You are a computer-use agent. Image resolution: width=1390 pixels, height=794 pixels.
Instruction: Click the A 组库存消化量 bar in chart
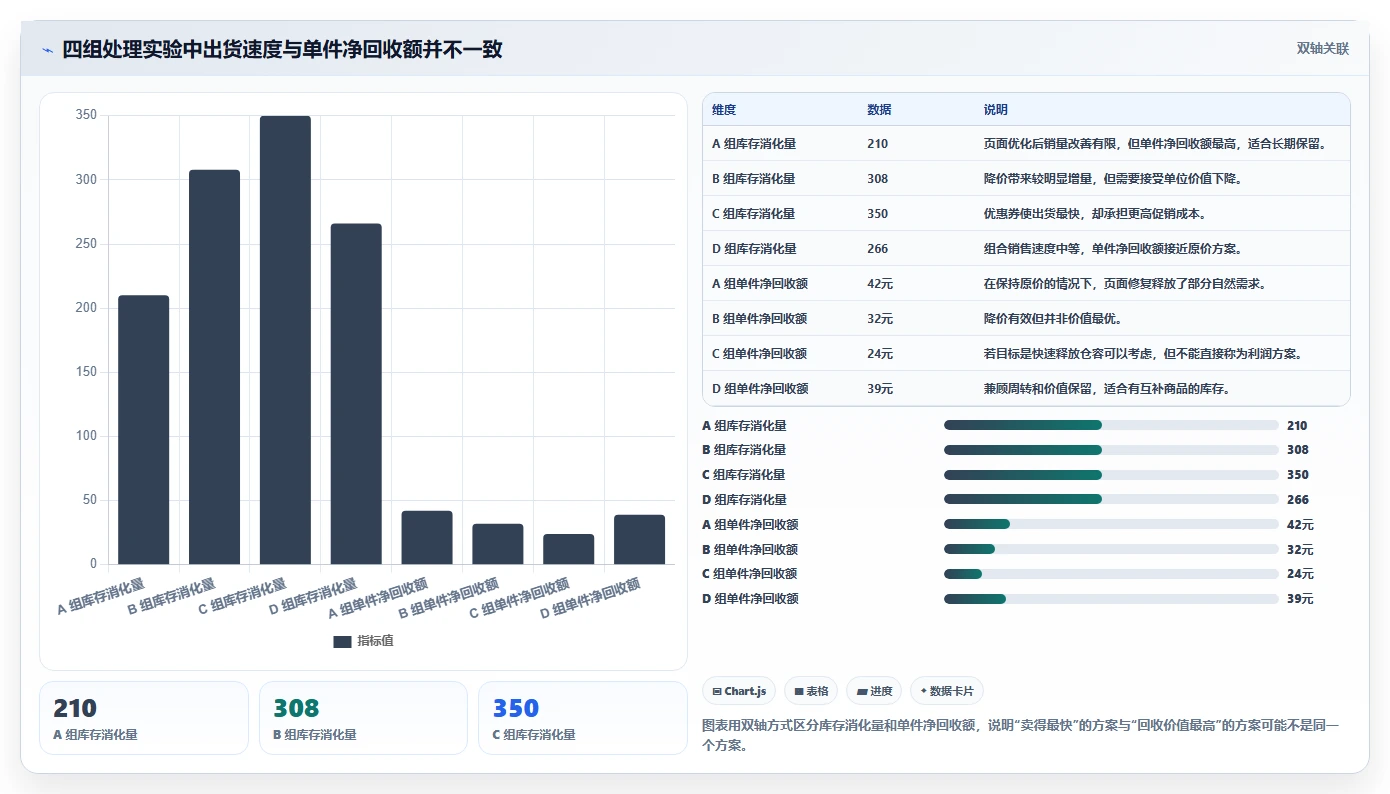pos(144,430)
